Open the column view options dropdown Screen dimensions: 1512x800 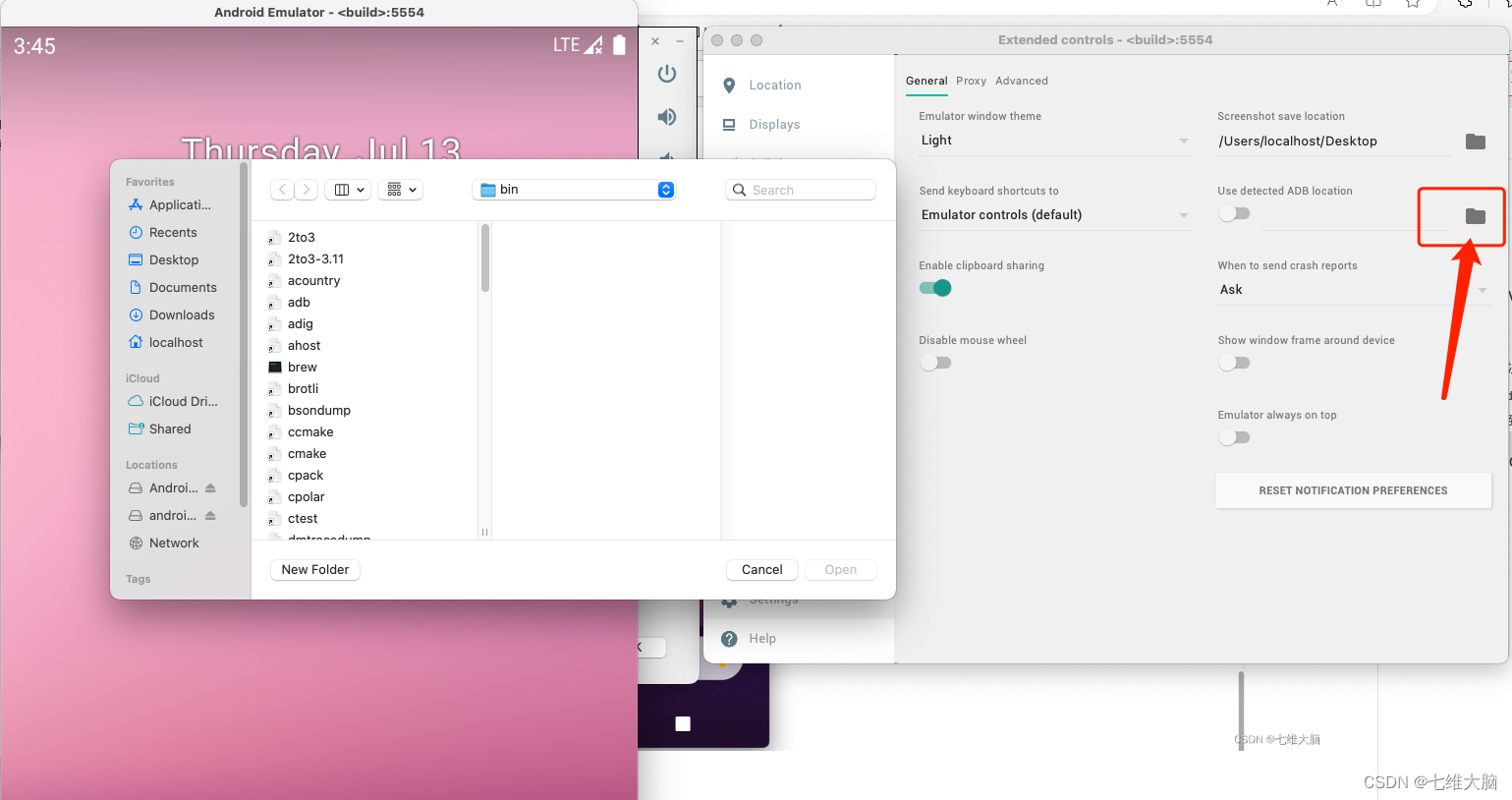pos(348,190)
